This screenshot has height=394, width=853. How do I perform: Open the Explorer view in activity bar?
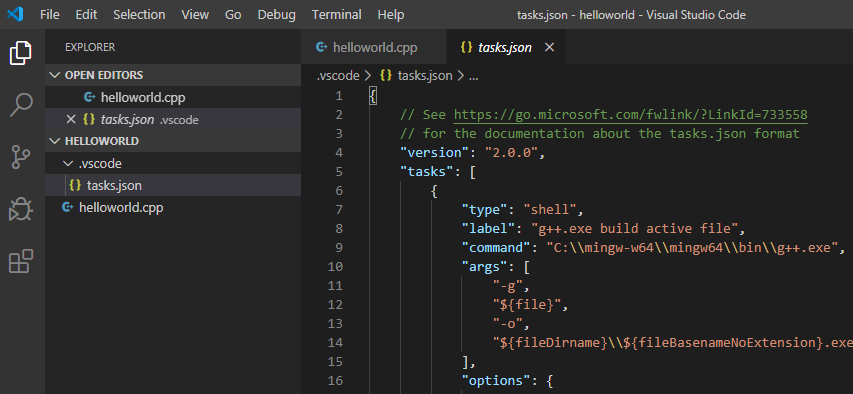pos(22,53)
